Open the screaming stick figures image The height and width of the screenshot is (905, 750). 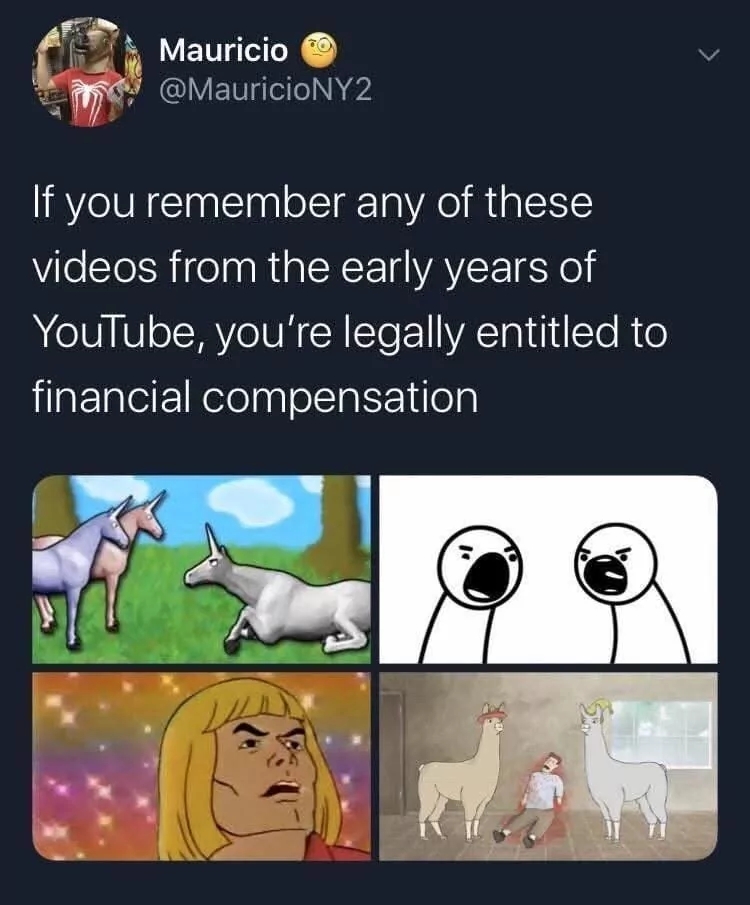click(x=548, y=569)
